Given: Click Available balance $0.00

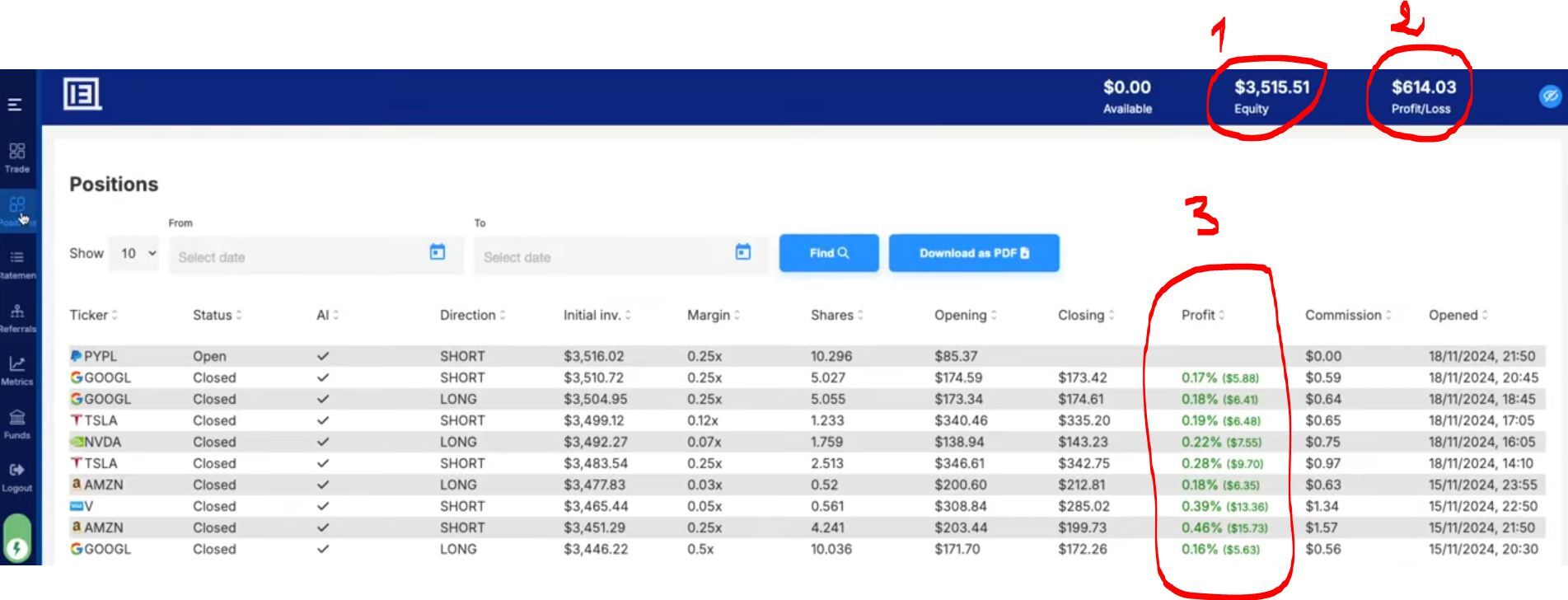Looking at the screenshot, I should pyautogui.click(x=1127, y=87).
